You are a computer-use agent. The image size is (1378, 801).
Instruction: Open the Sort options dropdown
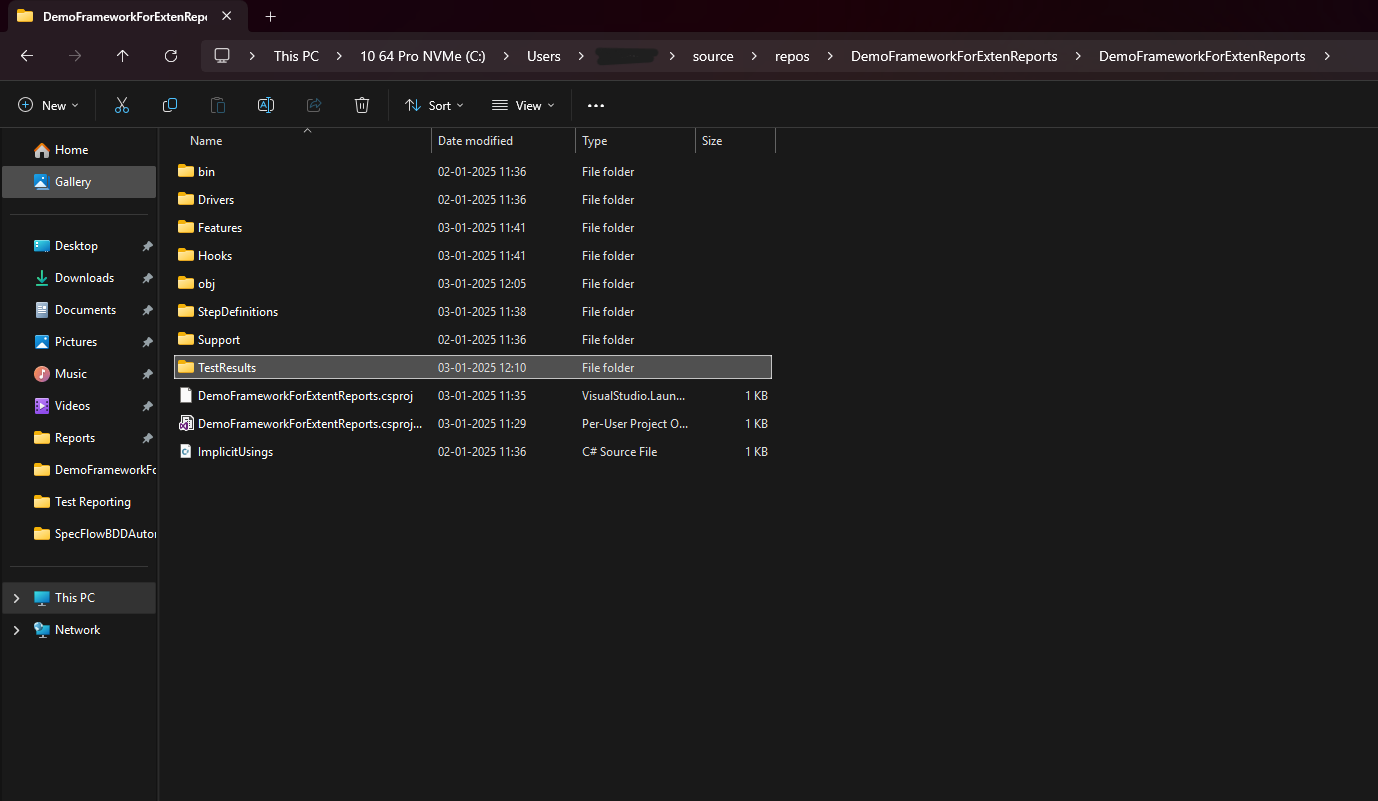coord(434,105)
